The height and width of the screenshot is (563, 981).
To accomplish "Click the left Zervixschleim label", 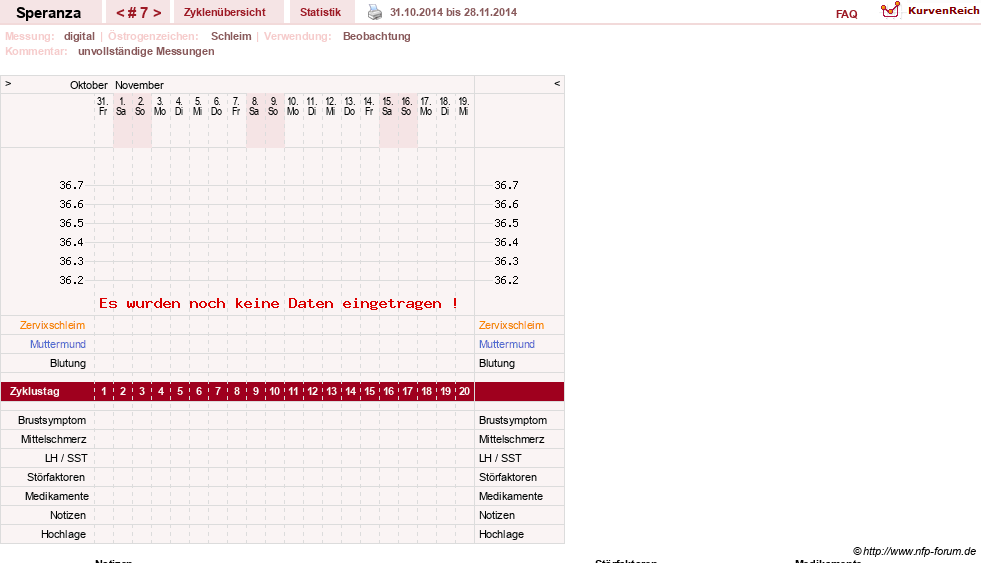I will pyautogui.click(x=53, y=325).
